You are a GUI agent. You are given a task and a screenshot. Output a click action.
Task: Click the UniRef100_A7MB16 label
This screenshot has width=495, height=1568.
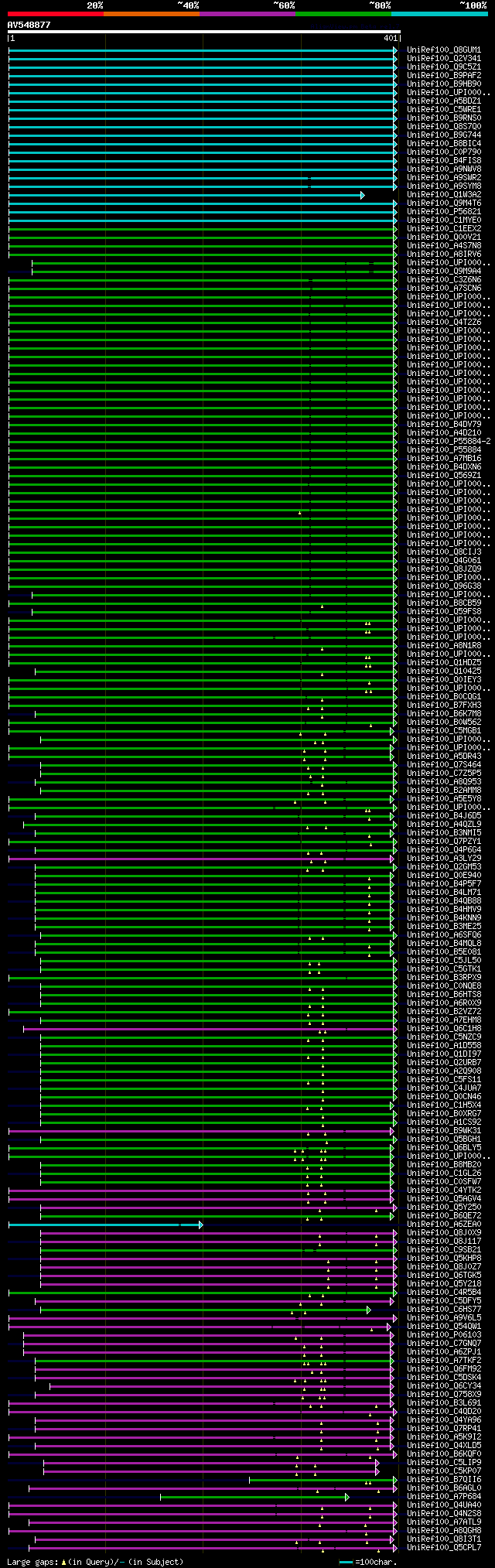coord(444,459)
